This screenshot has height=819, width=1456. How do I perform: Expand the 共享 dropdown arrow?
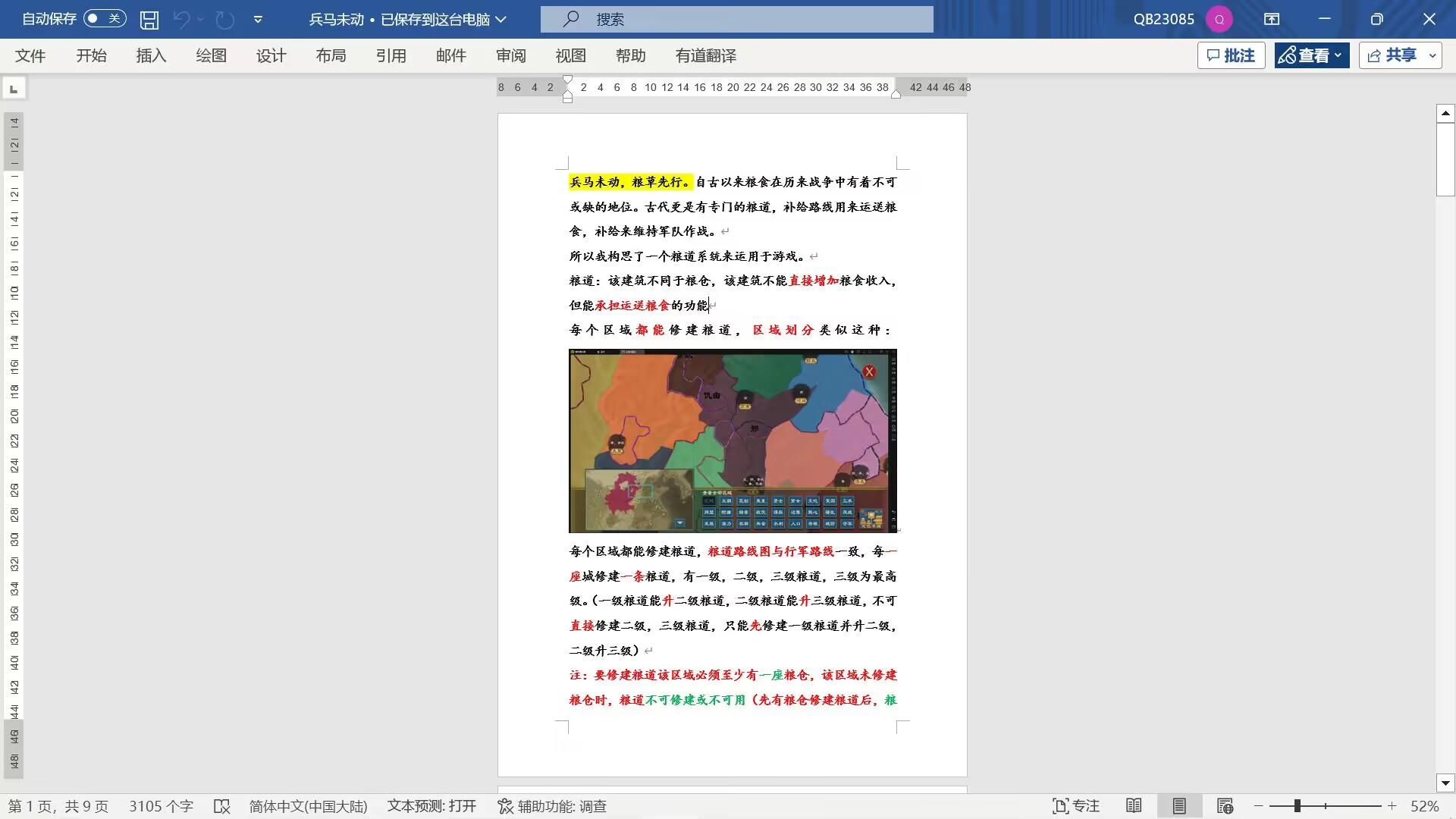point(1432,55)
